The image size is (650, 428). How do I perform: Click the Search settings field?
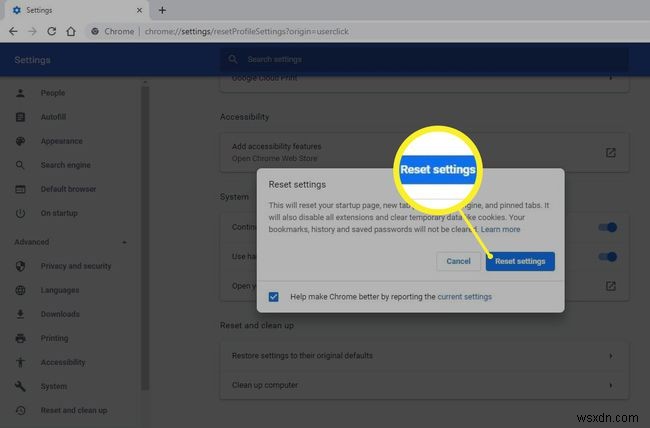click(x=424, y=60)
